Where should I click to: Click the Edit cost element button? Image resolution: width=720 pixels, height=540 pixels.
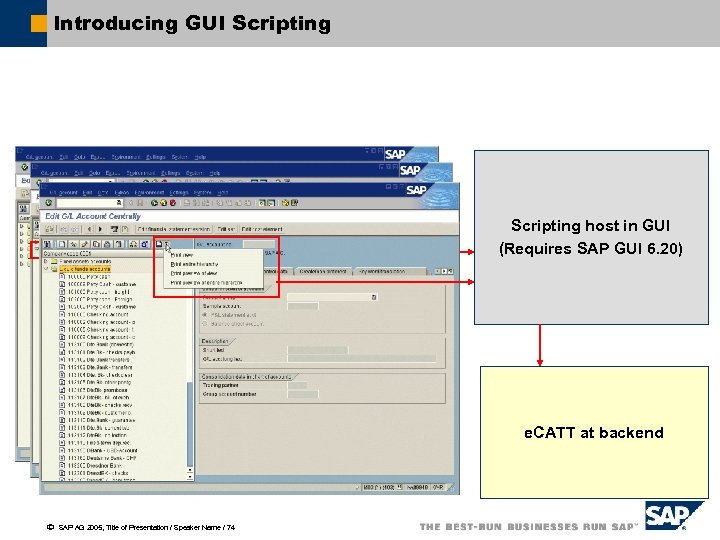pyautogui.click(x=262, y=229)
